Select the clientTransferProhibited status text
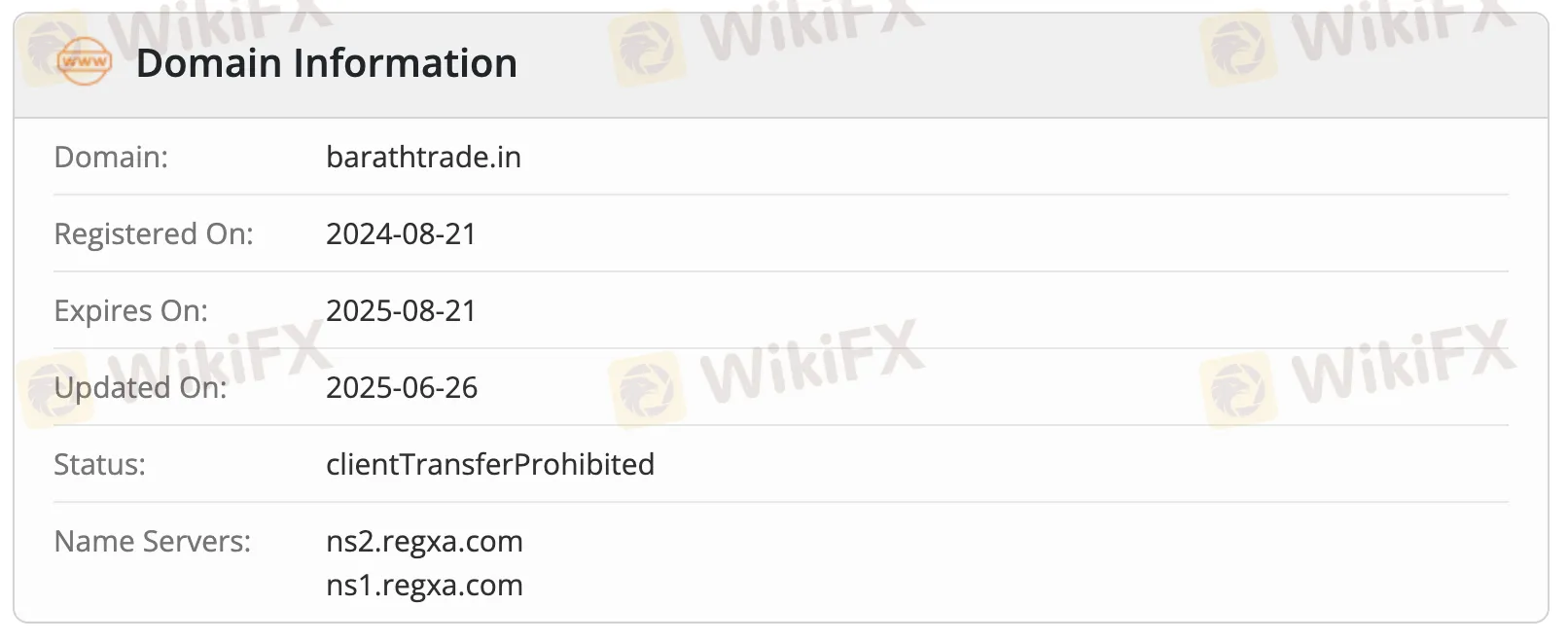 point(490,464)
